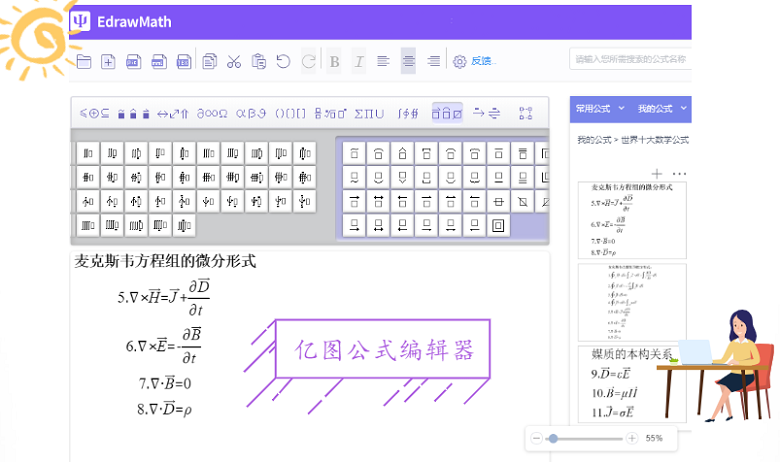Screen dimensions: 780x462
Task: Export formula as TeX file icon
Action: tap(184, 61)
